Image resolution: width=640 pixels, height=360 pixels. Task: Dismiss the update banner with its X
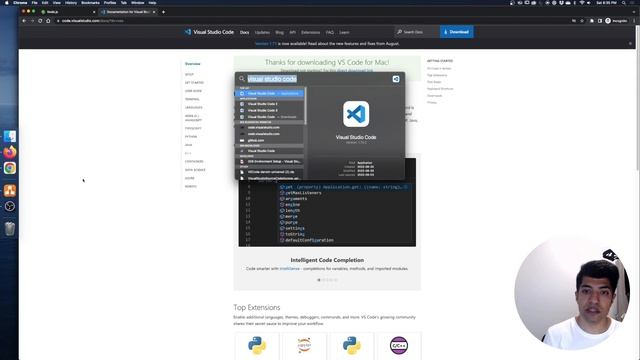coord(630,43)
